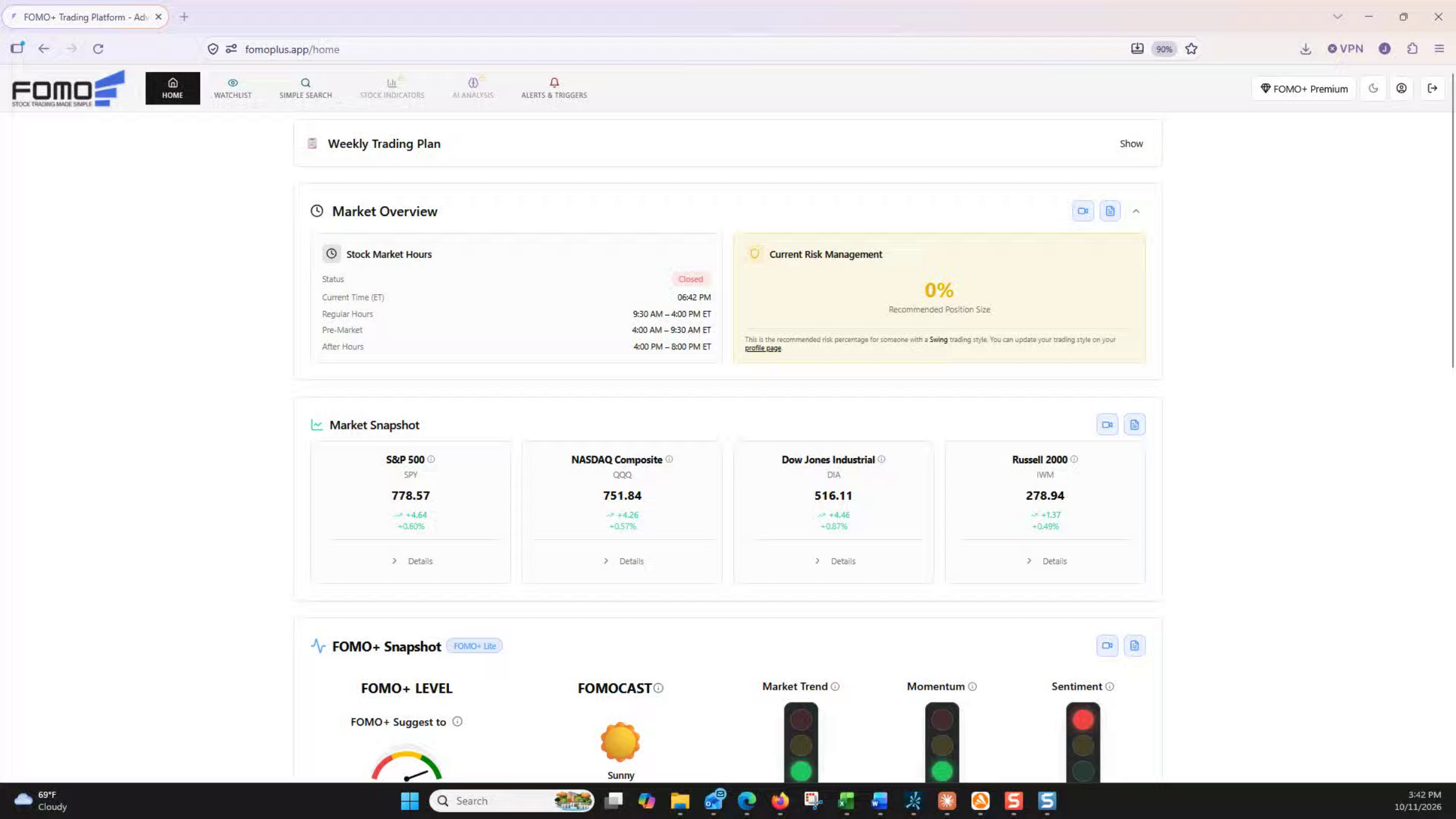Click the NASDAQ Composite info icon
1456x819 pixels.
[669, 459]
